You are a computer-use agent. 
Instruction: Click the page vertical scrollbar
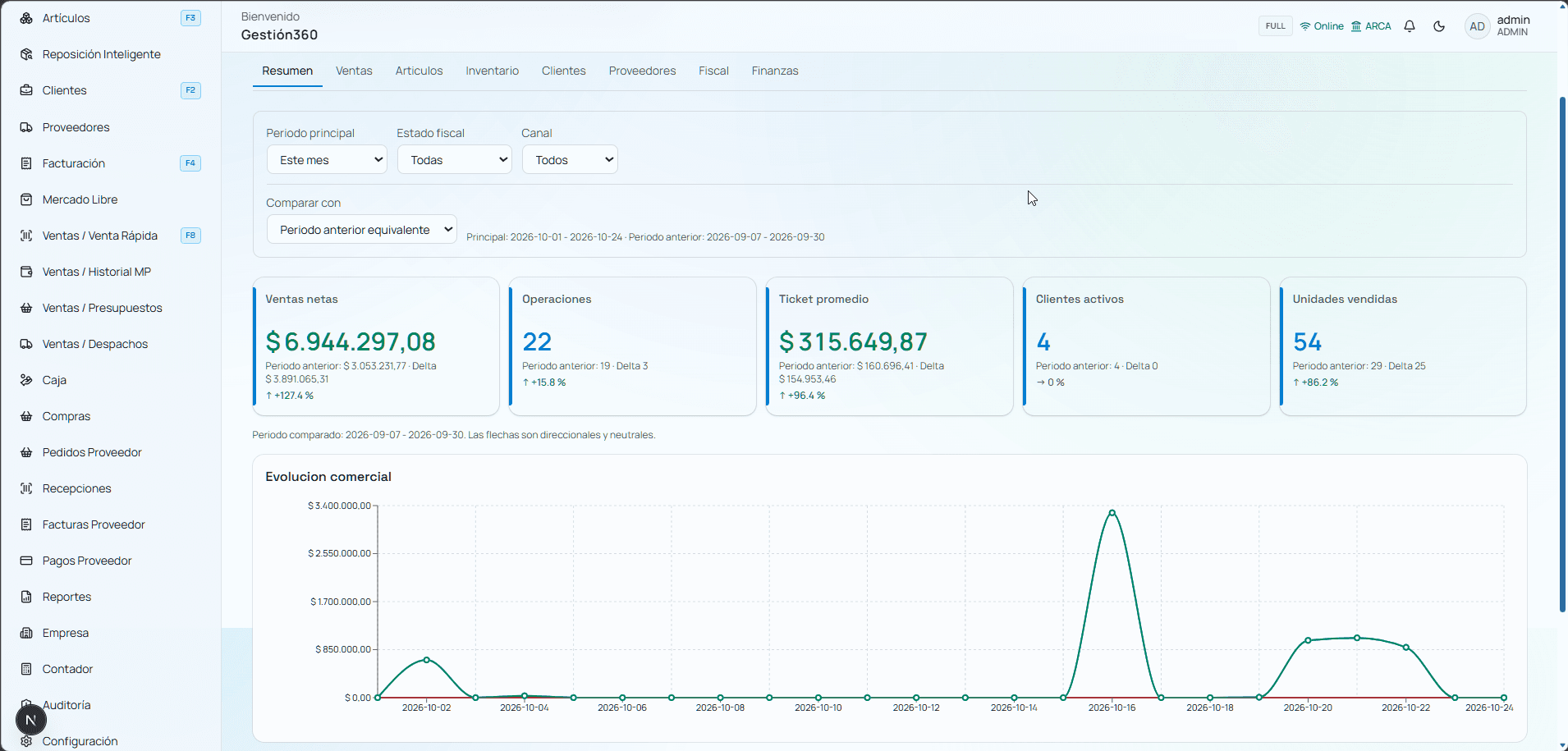(1562, 354)
